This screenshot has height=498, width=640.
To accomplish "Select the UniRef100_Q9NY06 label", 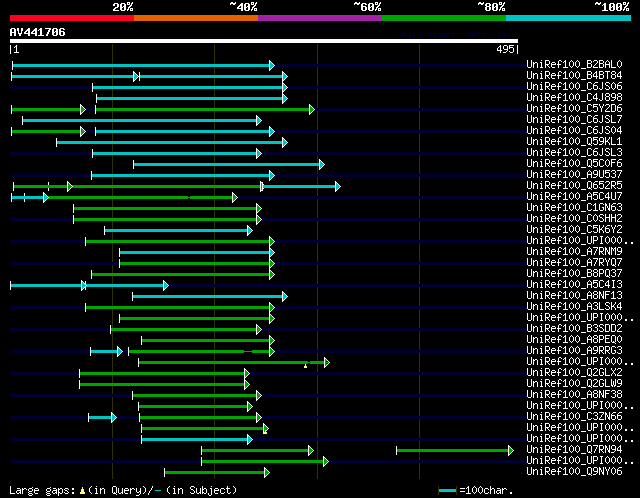I will point(574,472).
